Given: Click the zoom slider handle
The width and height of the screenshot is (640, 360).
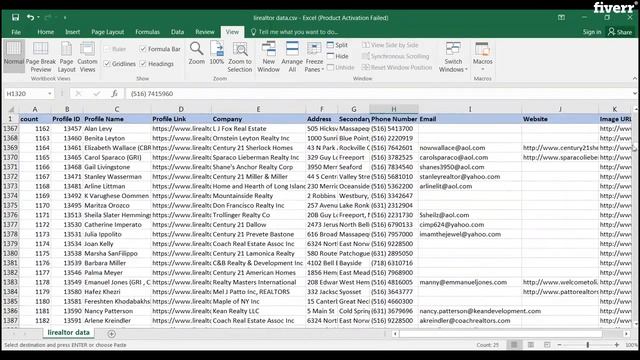Looking at the screenshot, I should coord(588,345).
